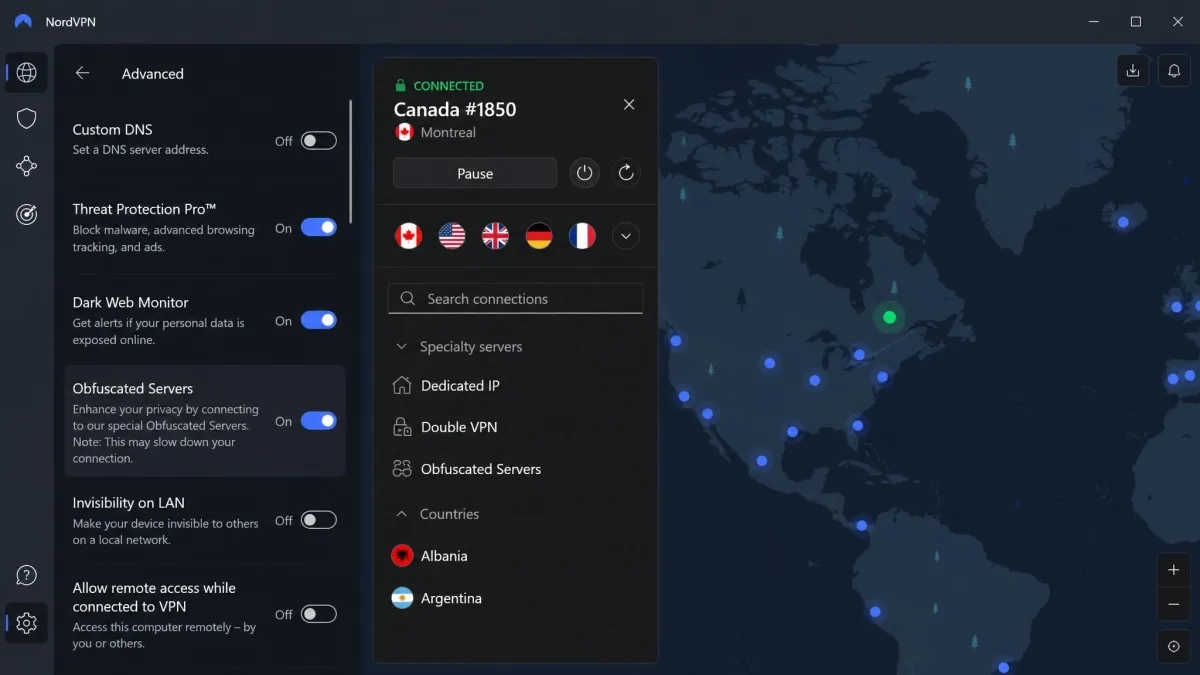
Task: Click the CONNECTED status label
Action: pyautogui.click(x=449, y=86)
